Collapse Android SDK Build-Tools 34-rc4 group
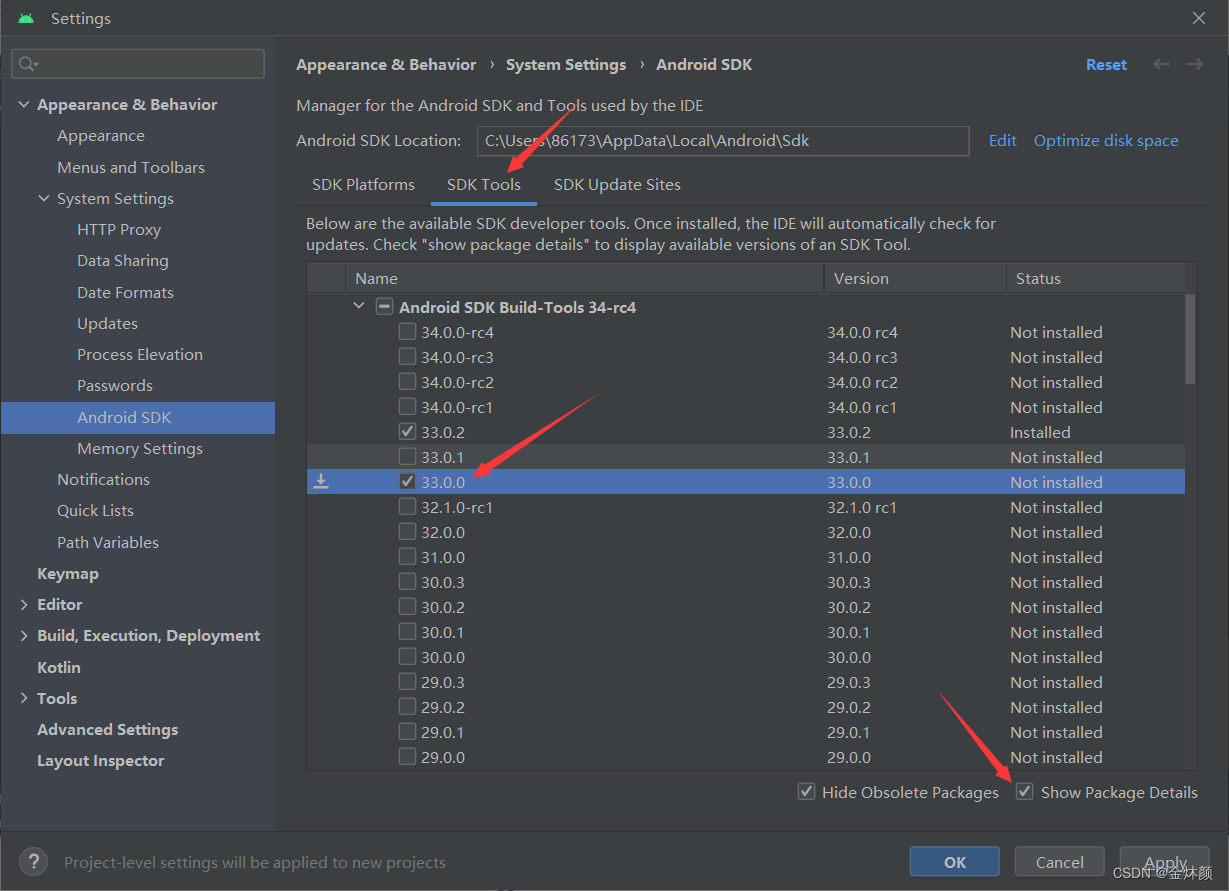This screenshot has height=891, width=1229. [359, 307]
